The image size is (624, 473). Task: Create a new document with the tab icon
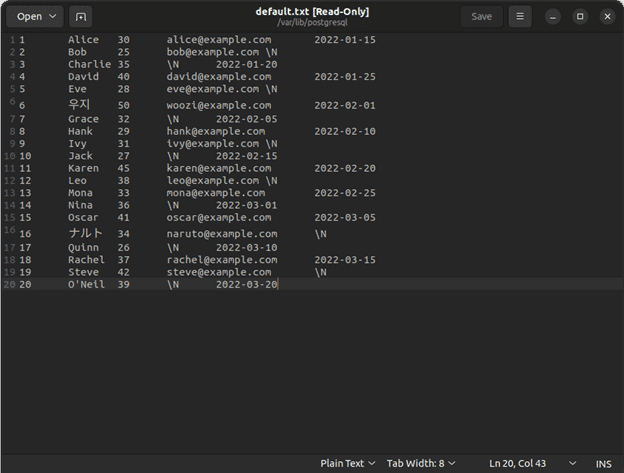pos(81,16)
